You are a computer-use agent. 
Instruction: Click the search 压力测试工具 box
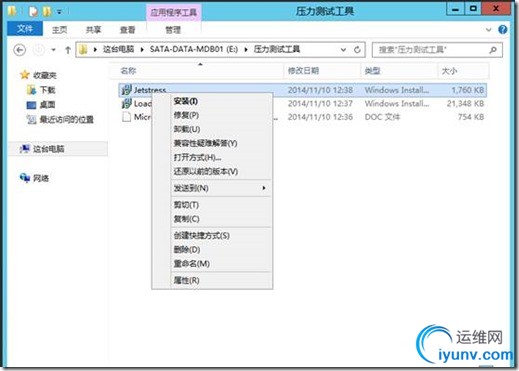pyautogui.click(x=437, y=50)
